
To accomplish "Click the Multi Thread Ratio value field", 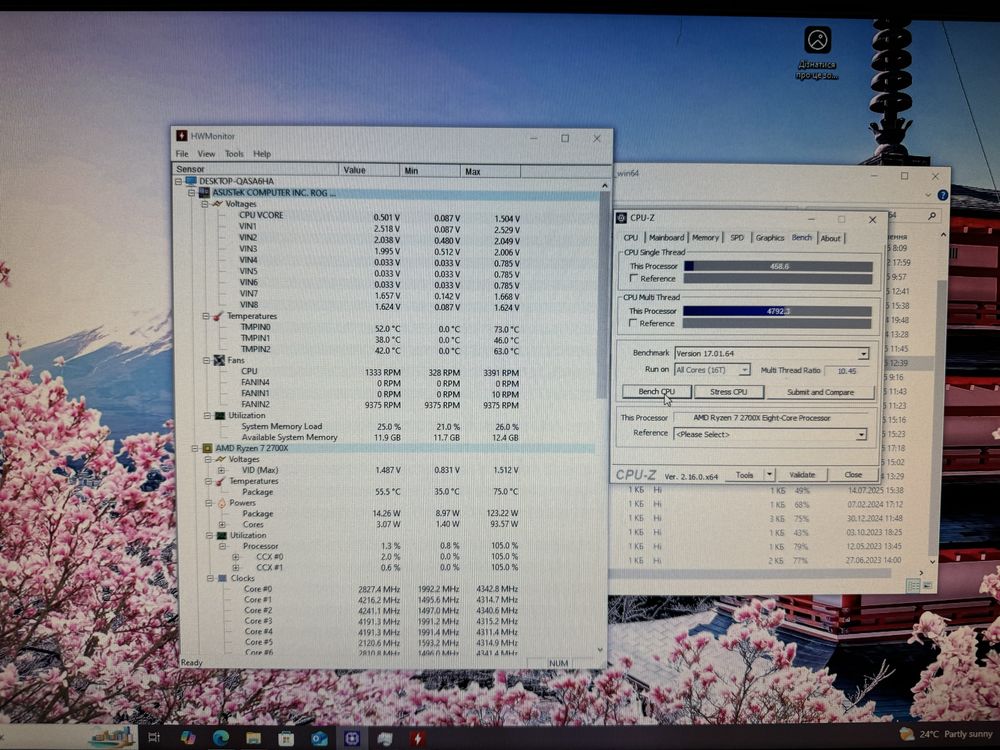I will (846, 371).
